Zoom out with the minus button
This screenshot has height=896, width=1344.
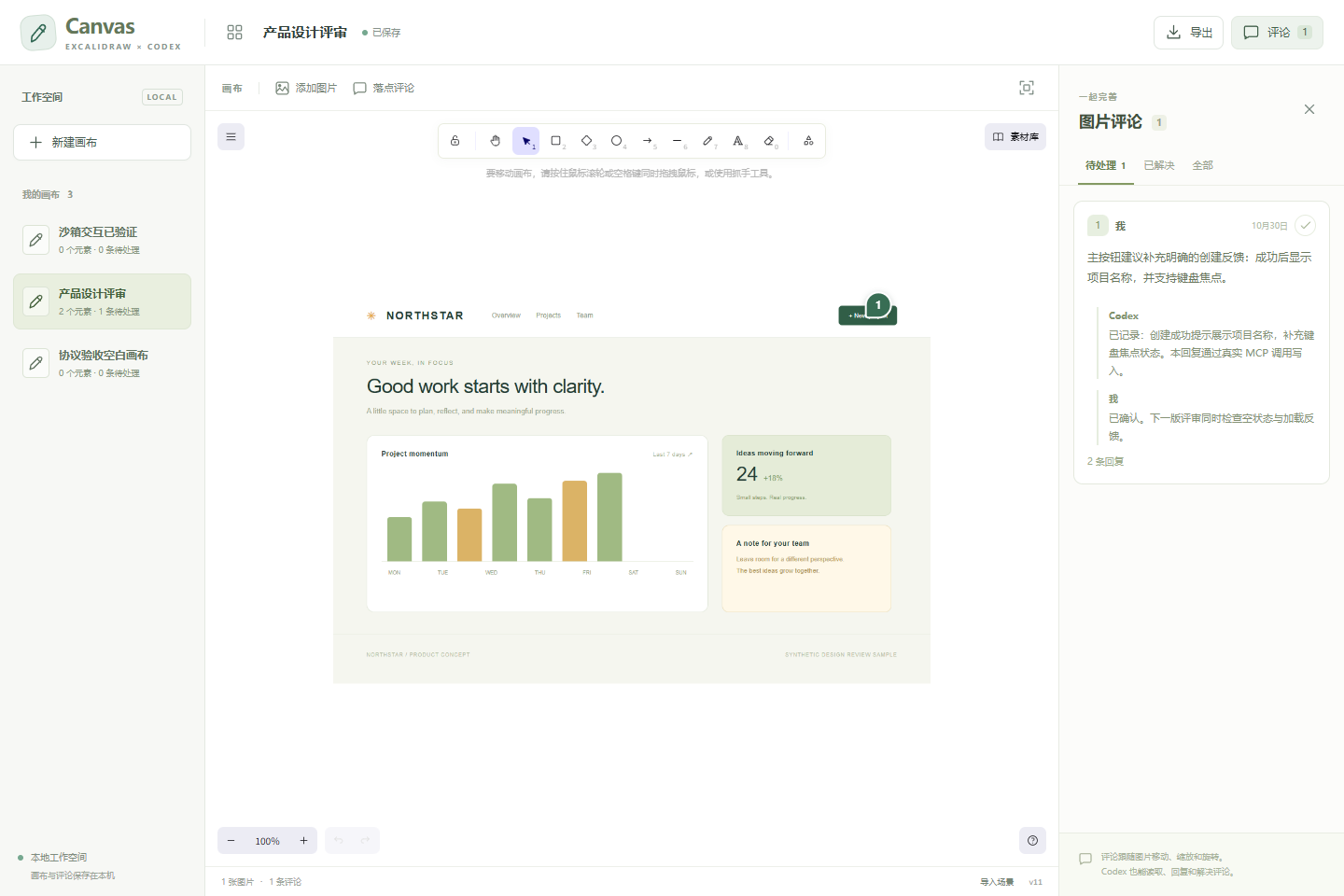click(x=231, y=841)
